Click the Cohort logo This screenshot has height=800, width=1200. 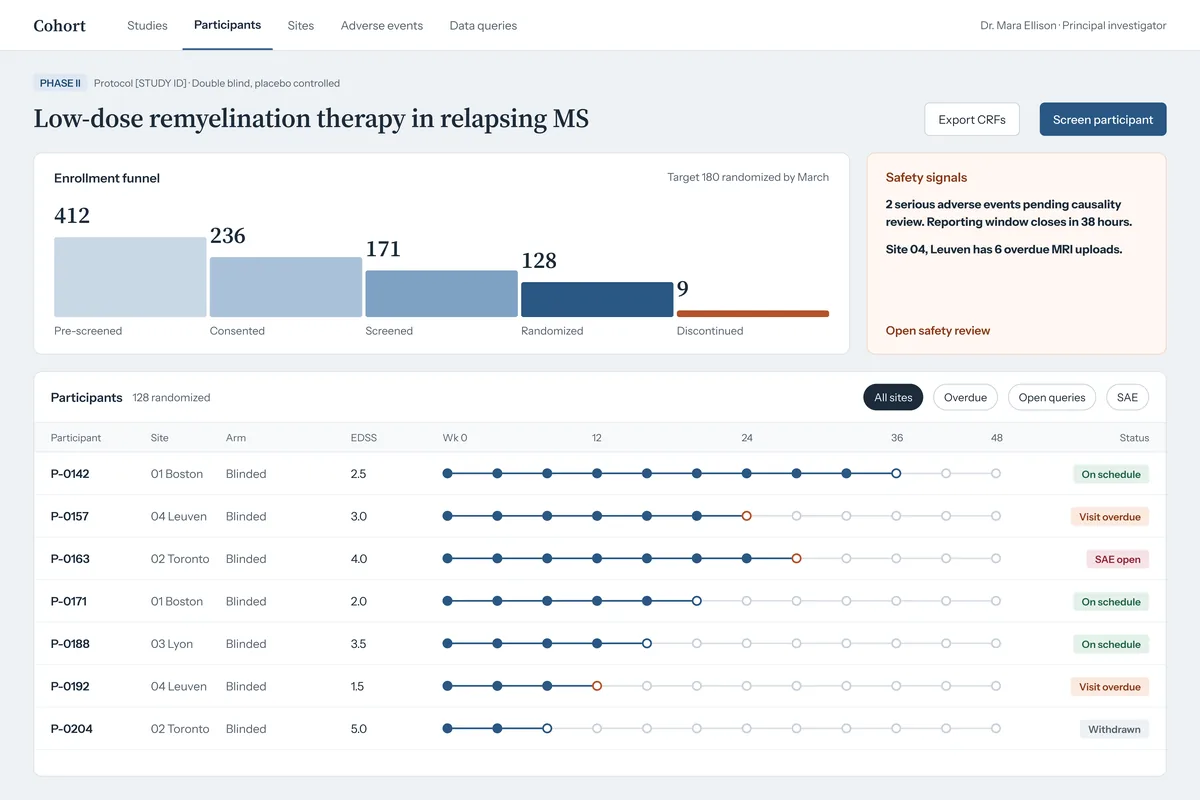[x=60, y=25]
